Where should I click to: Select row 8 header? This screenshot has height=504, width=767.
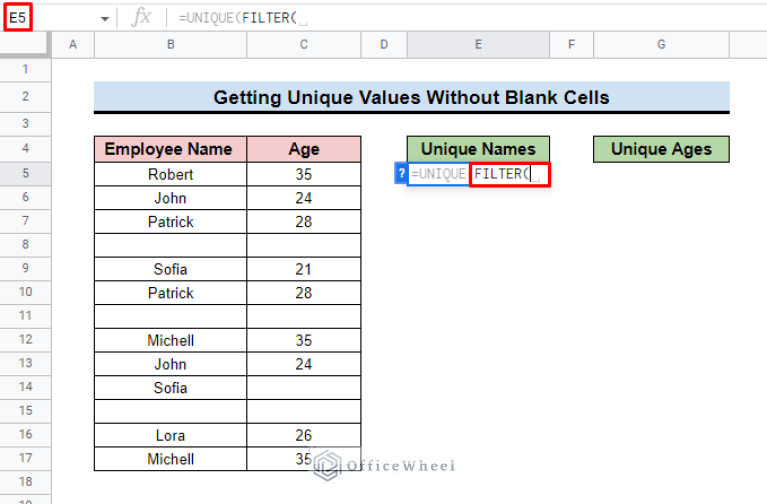[x=25, y=244]
